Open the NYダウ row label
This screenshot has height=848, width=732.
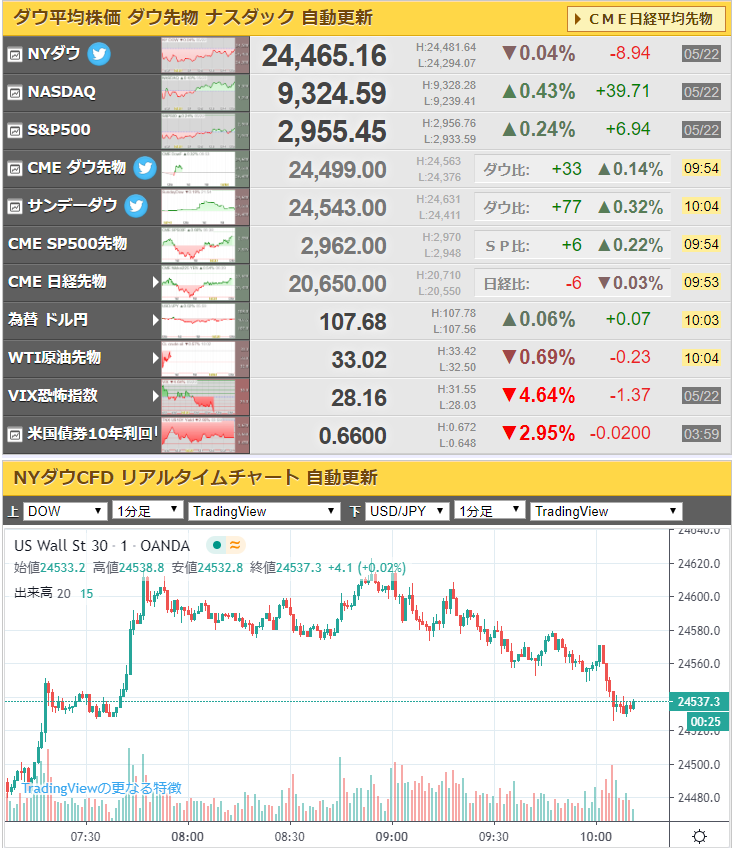pos(54,54)
